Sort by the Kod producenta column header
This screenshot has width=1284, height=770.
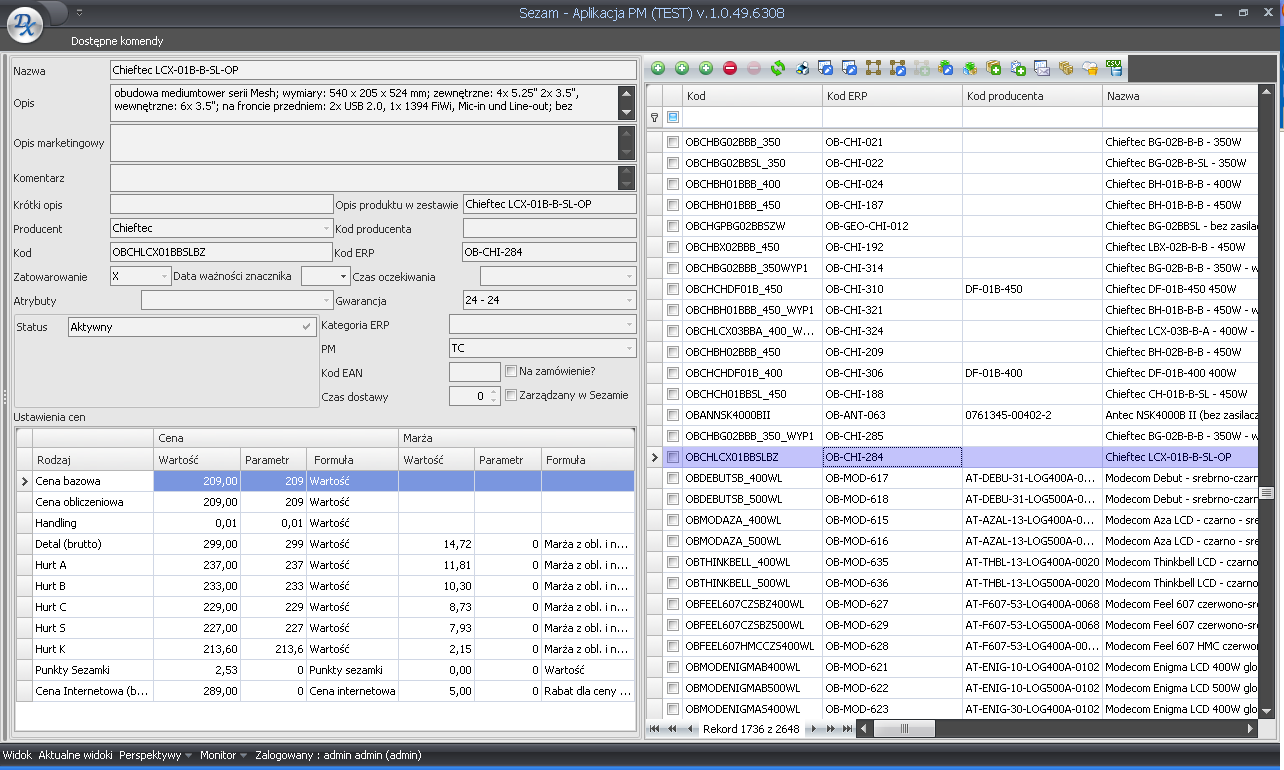pos(1032,96)
